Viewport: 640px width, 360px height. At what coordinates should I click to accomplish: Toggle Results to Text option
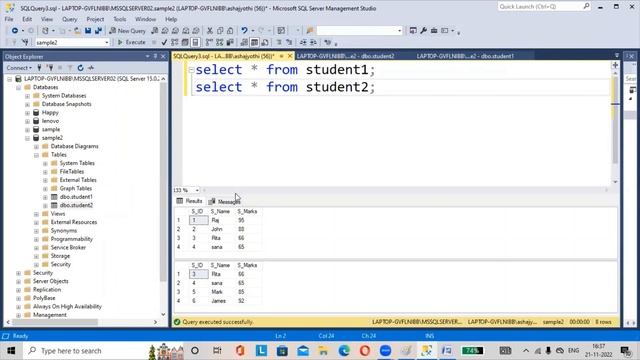[x=244, y=42]
